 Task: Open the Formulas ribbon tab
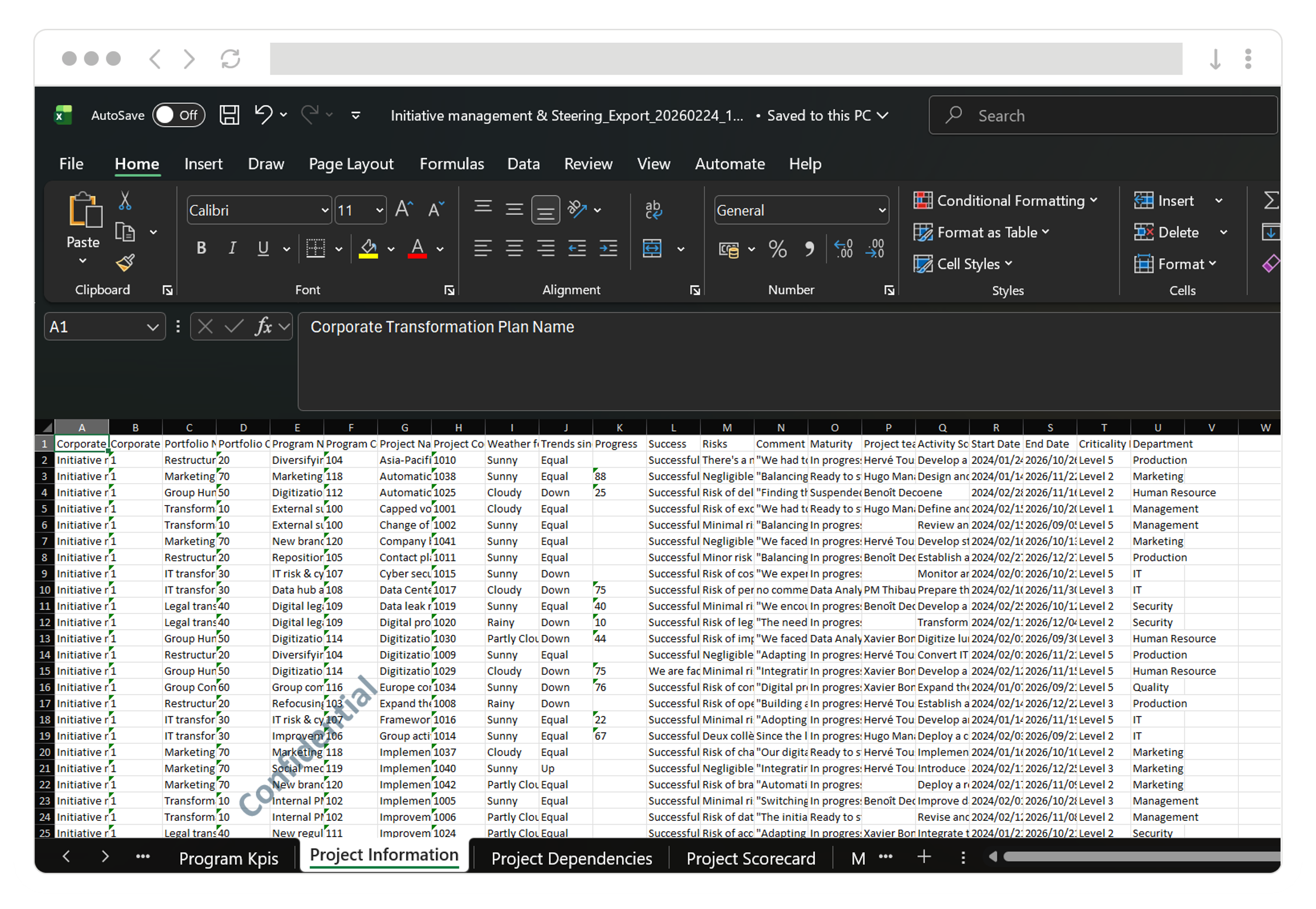451,164
